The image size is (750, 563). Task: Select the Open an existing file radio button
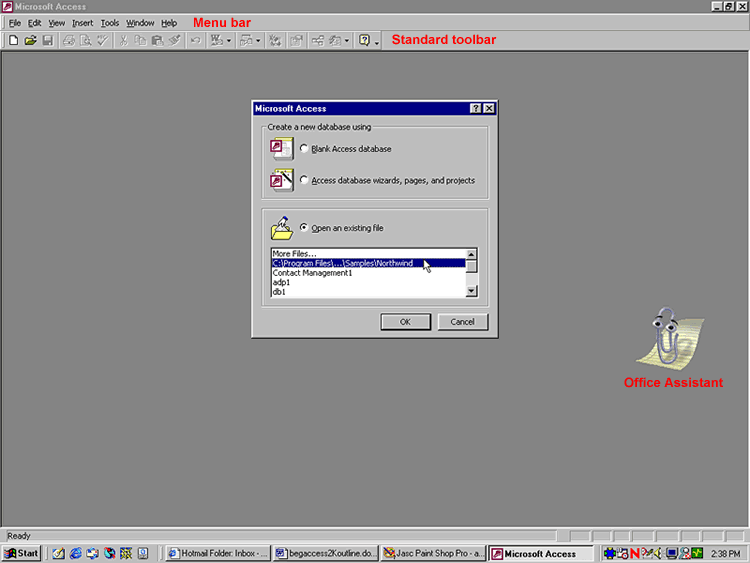tap(304, 228)
